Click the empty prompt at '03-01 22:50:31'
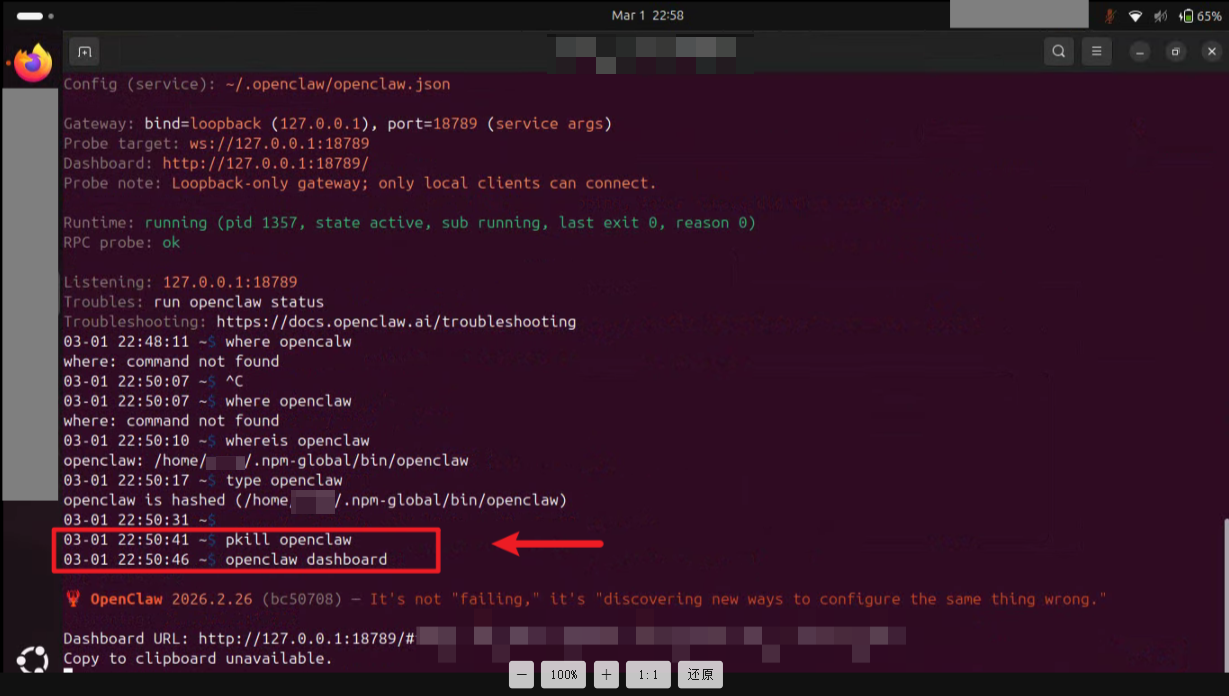The width and height of the screenshot is (1229, 696). click(140, 520)
